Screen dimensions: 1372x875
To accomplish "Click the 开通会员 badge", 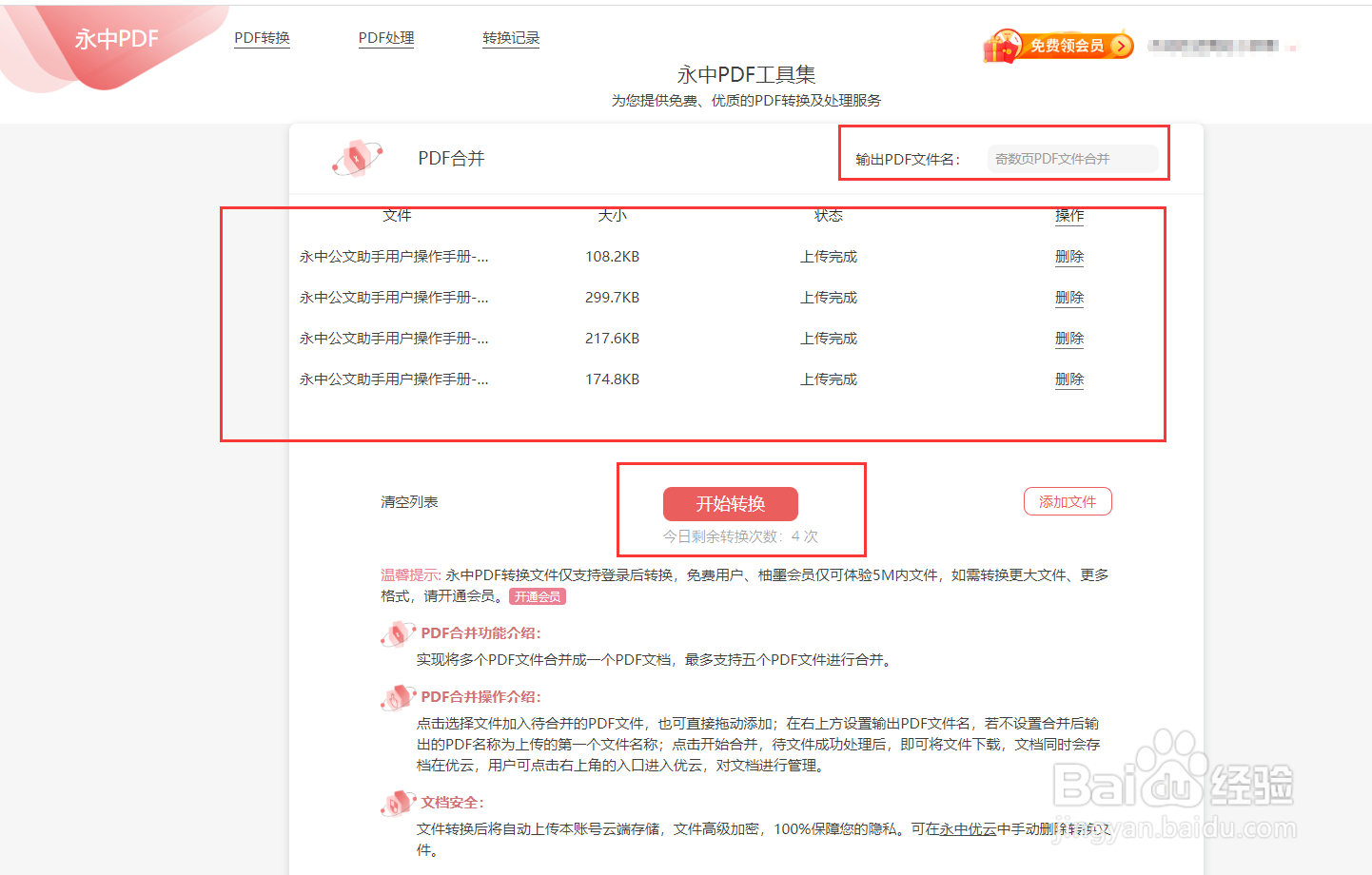I will tap(538, 596).
